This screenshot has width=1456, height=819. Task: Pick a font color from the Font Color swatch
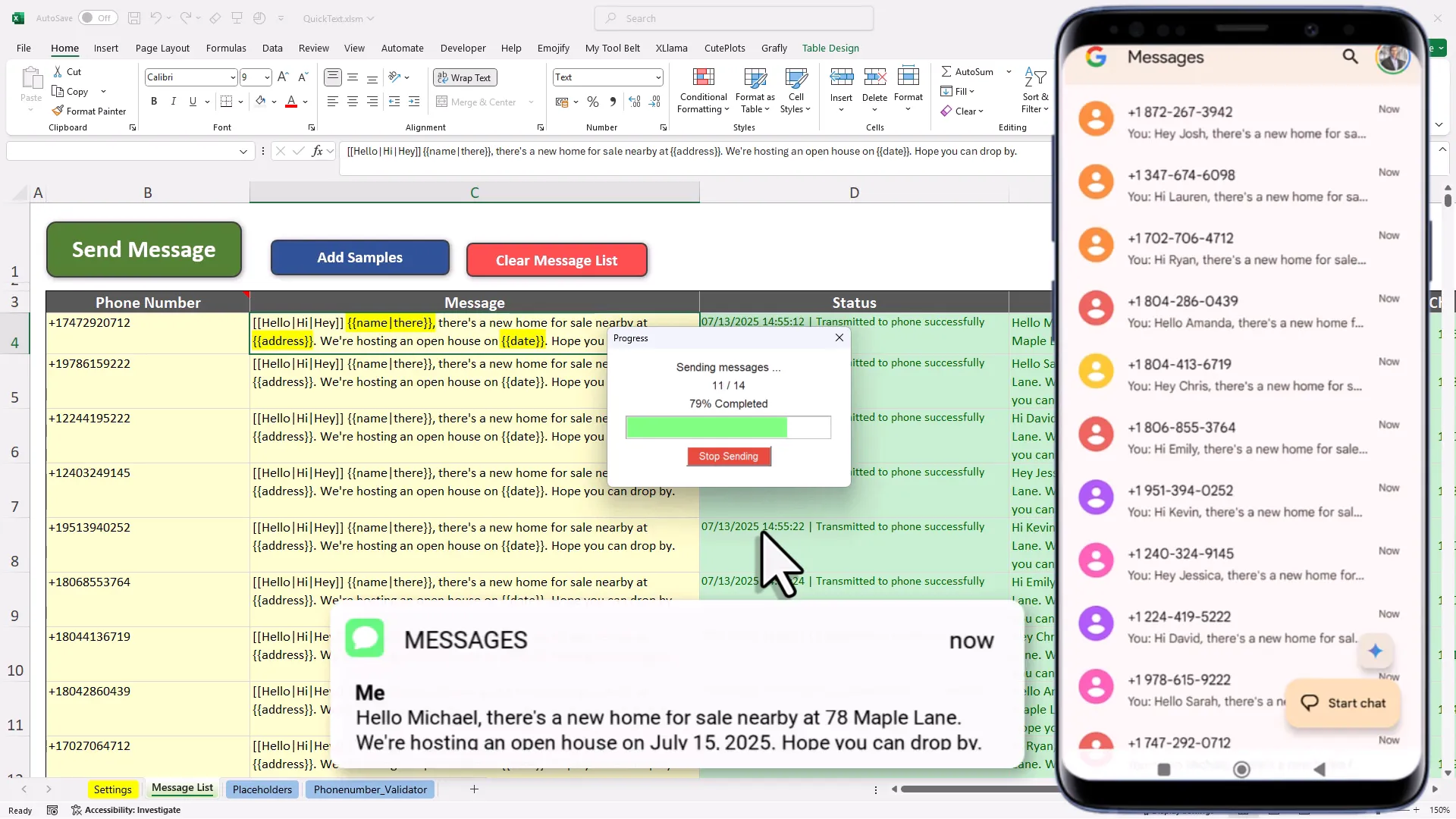point(292,101)
